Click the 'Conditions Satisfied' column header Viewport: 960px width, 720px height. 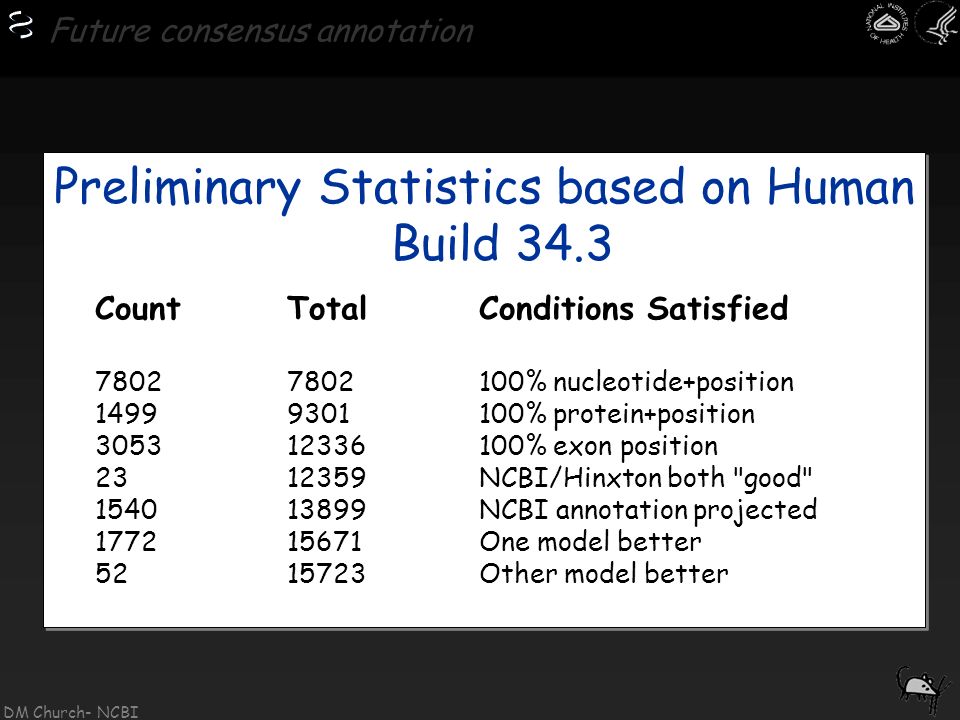point(634,308)
